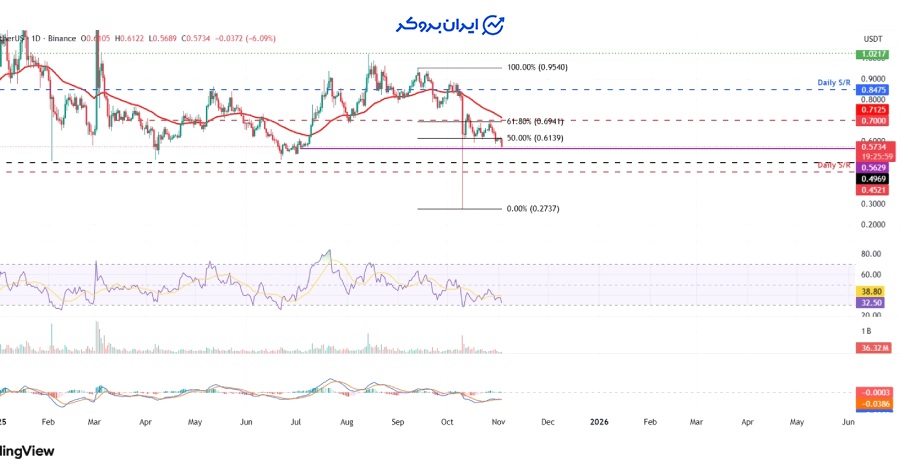This screenshot has height=471, width=900.
Task: Click the black 0.4969 price tag
Action: pos(871,178)
